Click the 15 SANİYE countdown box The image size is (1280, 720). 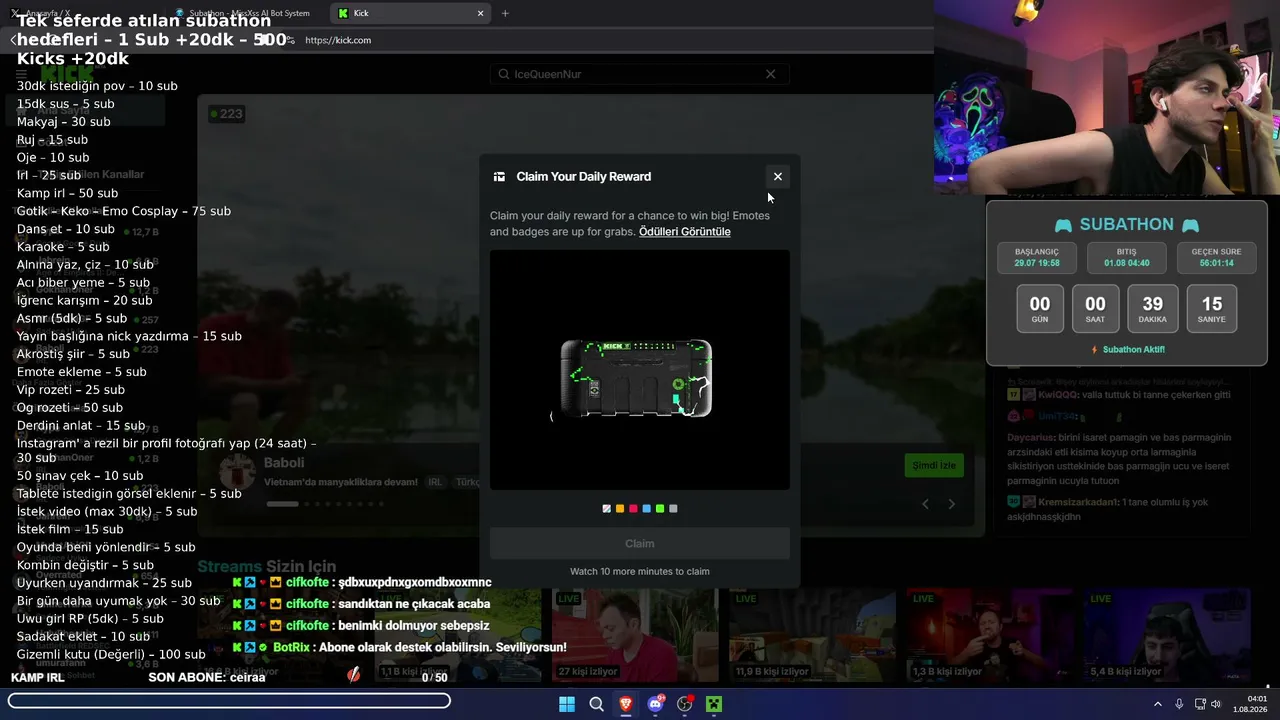pos(1212,309)
